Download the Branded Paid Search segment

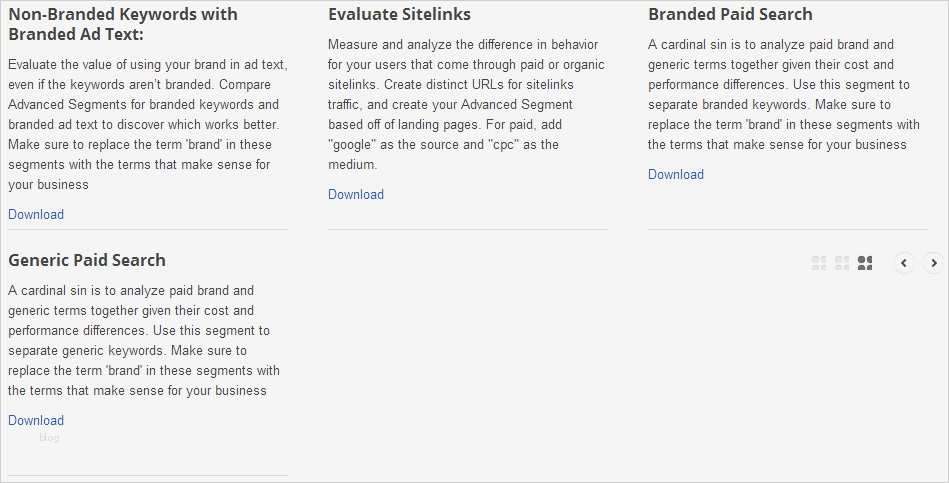(x=676, y=174)
